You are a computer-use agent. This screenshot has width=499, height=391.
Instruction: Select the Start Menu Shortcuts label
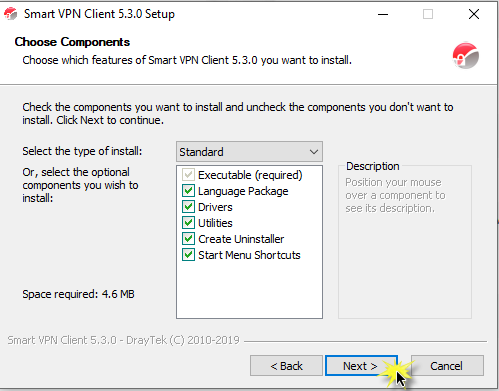coord(249,255)
